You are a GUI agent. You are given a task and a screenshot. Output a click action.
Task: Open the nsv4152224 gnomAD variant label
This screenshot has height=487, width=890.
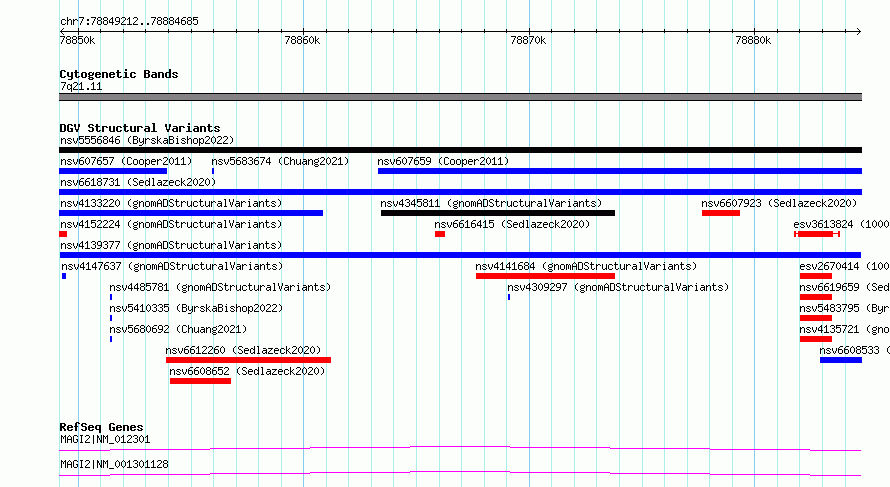tap(171, 224)
